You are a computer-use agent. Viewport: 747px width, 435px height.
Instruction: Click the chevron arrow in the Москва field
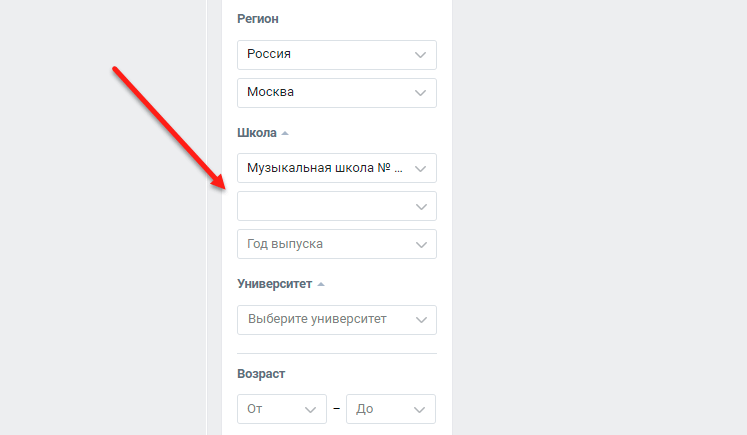(420, 93)
